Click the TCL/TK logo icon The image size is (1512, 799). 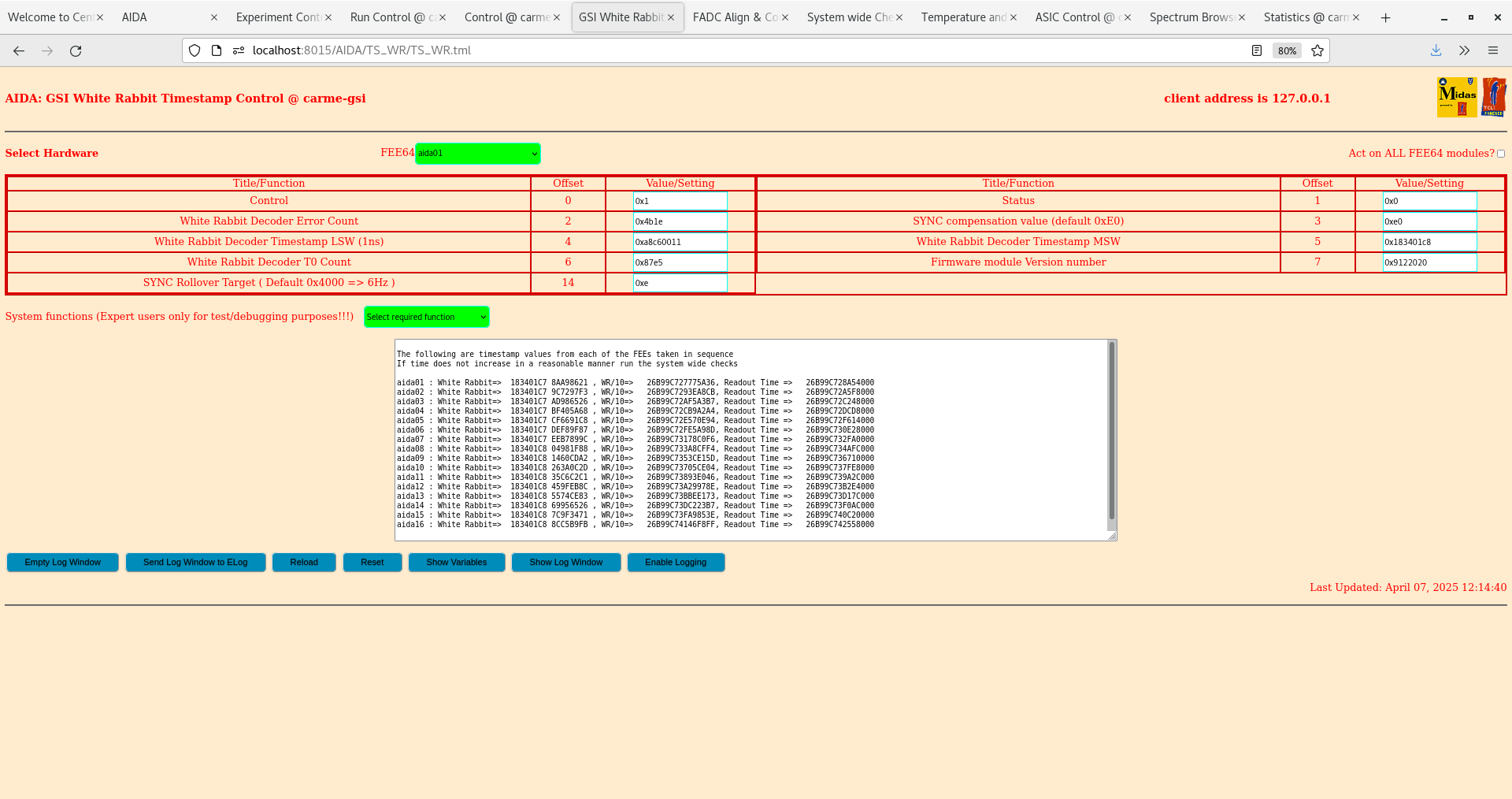(x=1494, y=96)
